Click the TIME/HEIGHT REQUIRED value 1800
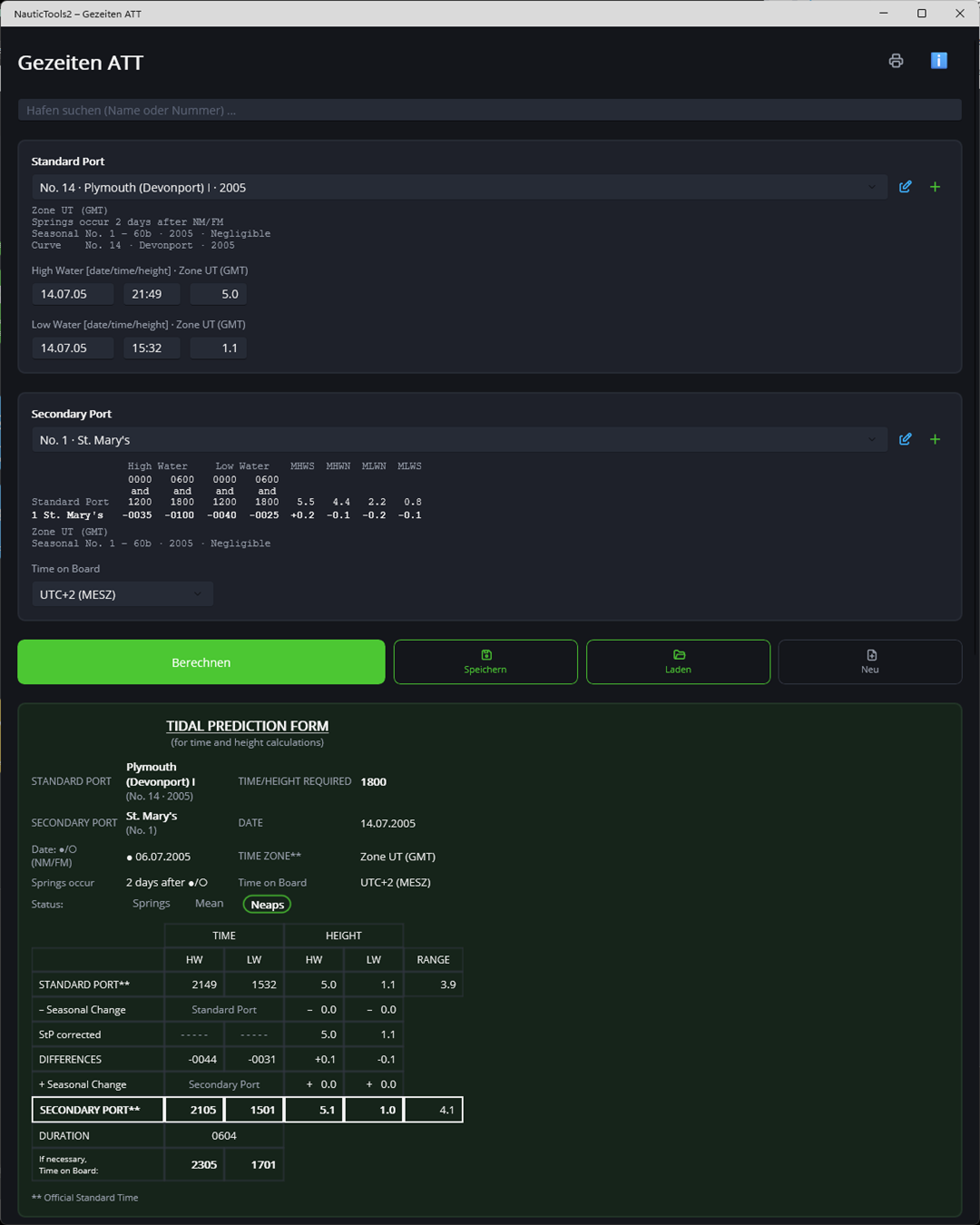980x1225 pixels. (373, 781)
